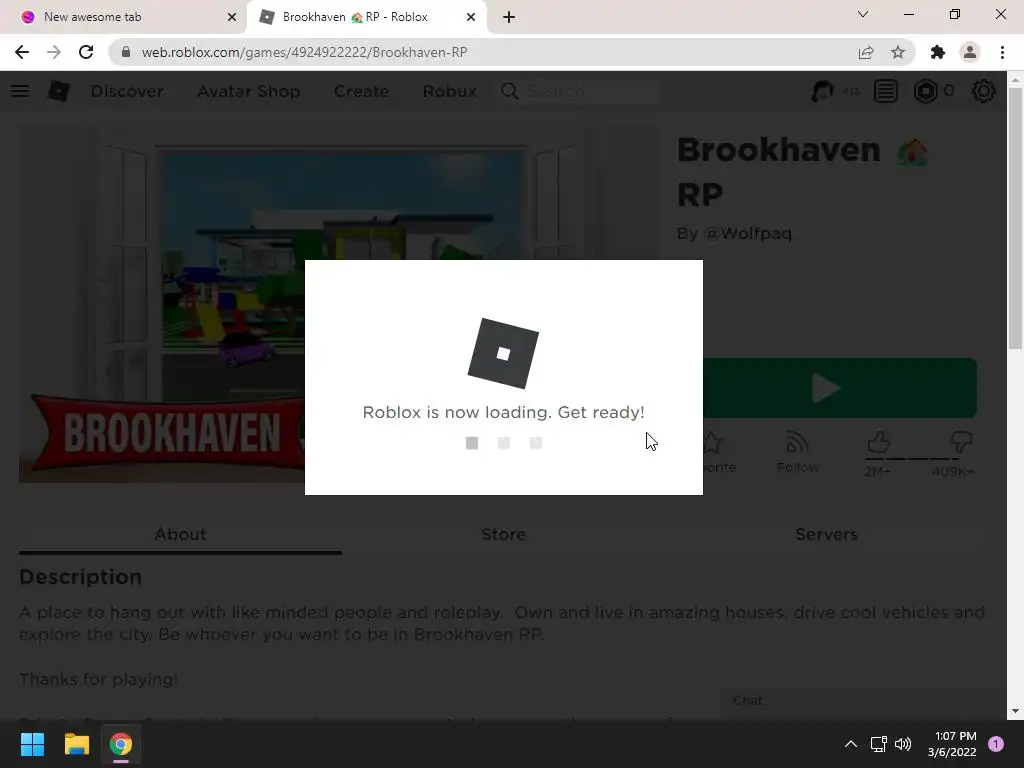Open the About tab
This screenshot has width=1024, height=768.
point(180,535)
